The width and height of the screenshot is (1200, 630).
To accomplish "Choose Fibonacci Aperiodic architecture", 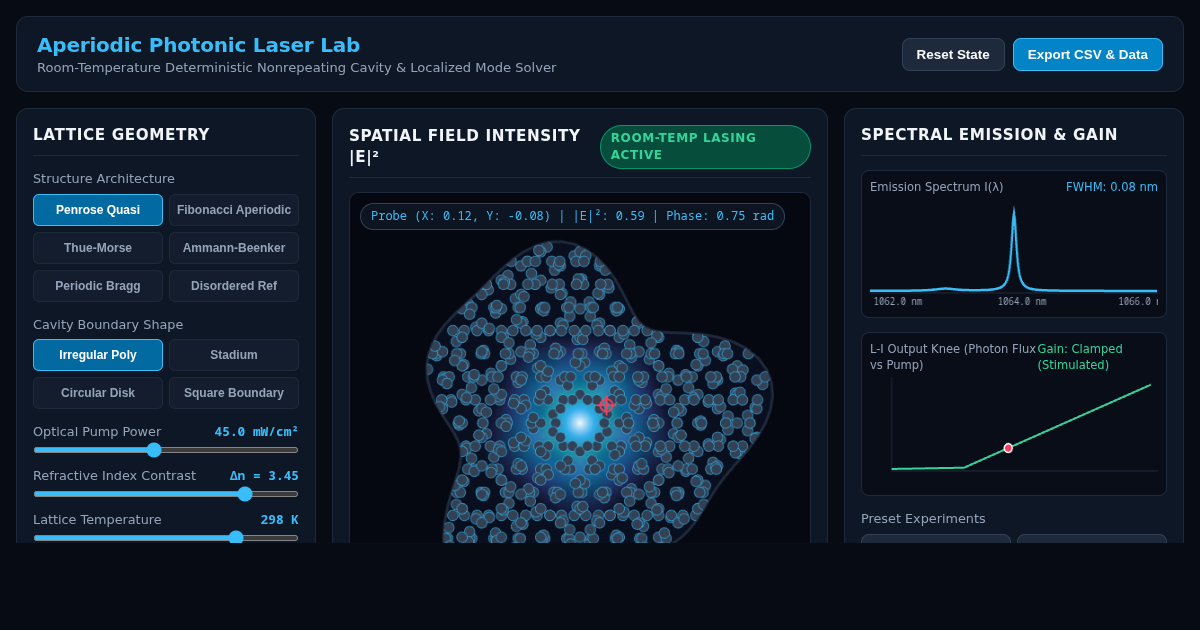I will point(234,210).
